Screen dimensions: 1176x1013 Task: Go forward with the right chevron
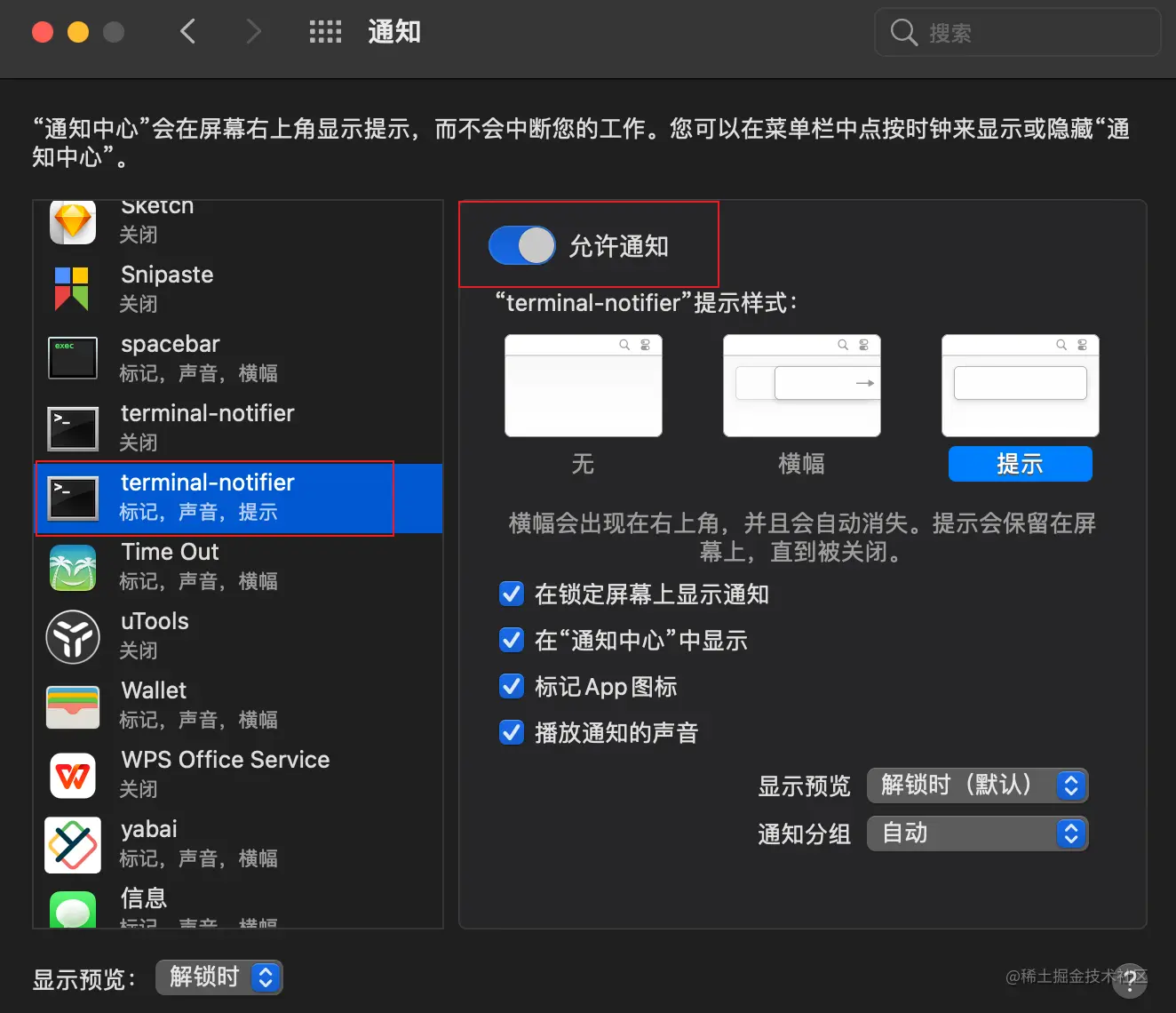pyautogui.click(x=254, y=32)
